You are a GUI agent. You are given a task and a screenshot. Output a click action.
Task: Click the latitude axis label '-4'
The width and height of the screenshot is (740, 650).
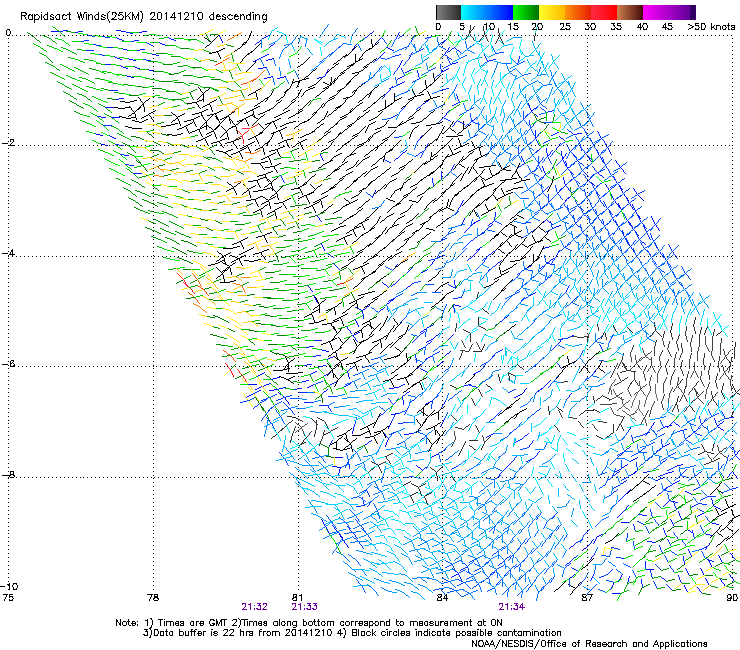tap(8, 253)
